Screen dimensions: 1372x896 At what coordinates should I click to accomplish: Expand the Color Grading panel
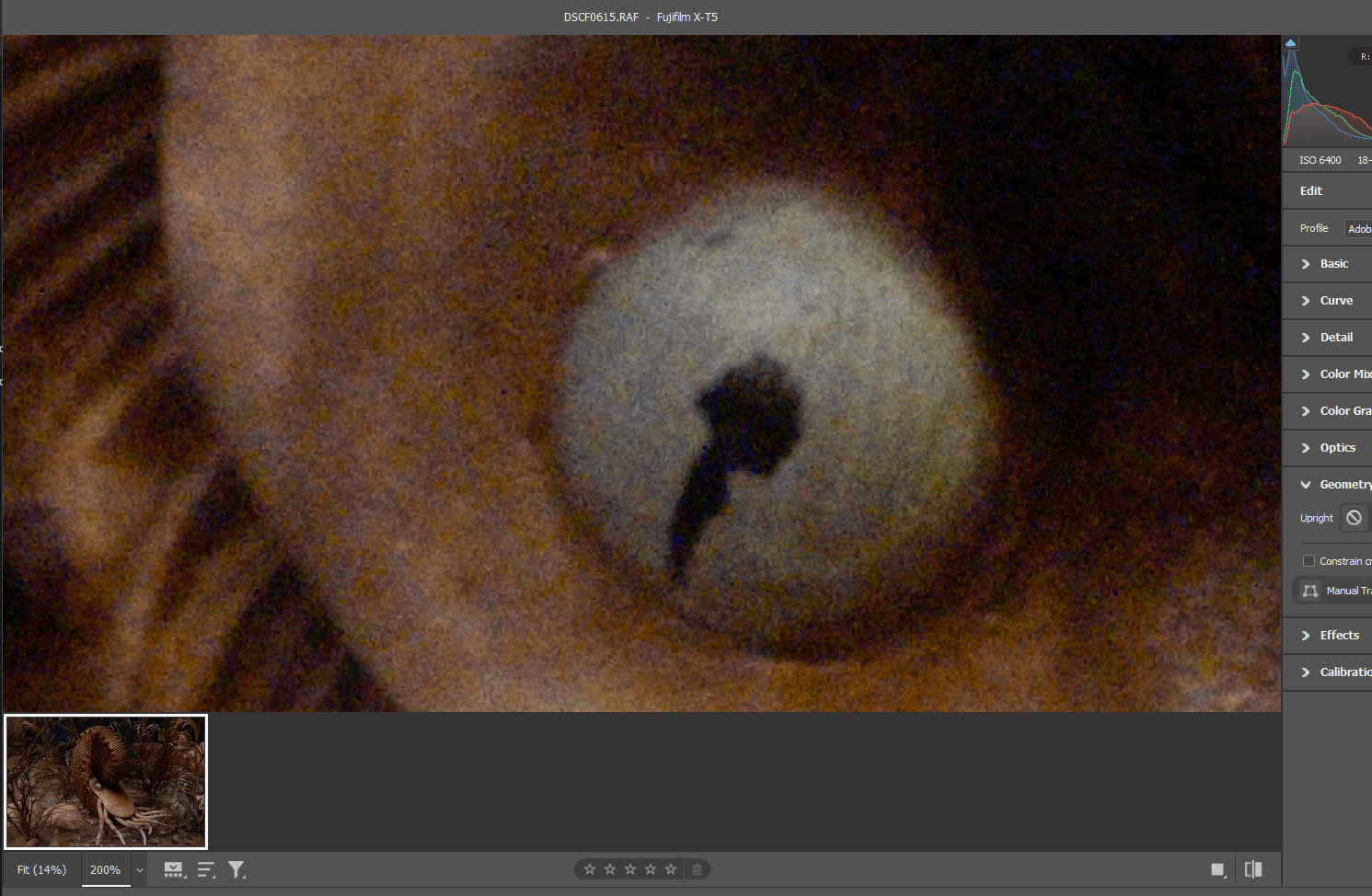(1327, 411)
